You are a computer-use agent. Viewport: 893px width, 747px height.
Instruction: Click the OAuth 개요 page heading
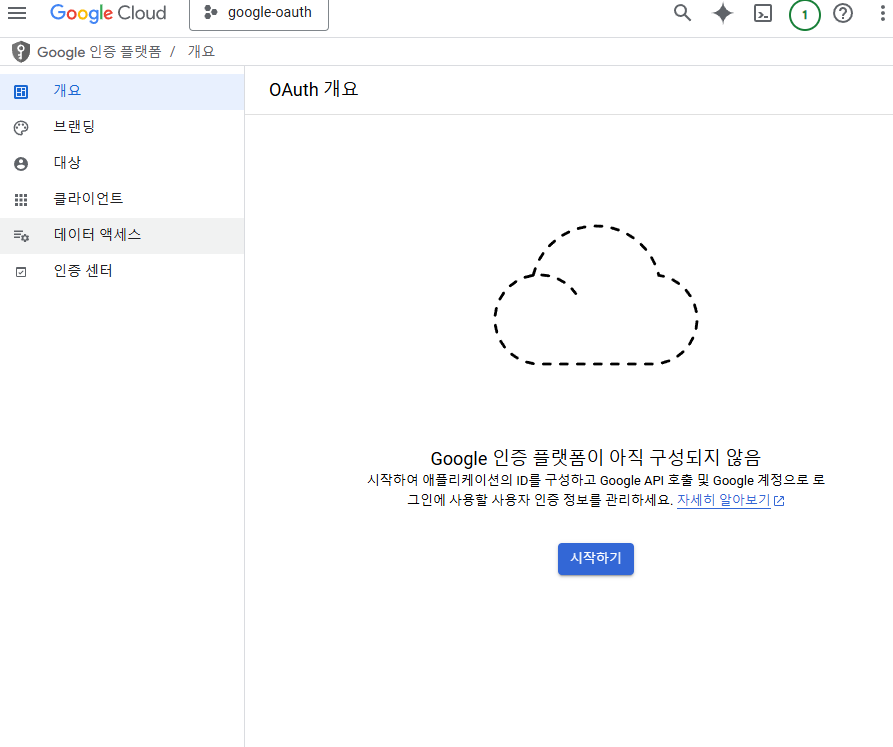click(x=313, y=89)
